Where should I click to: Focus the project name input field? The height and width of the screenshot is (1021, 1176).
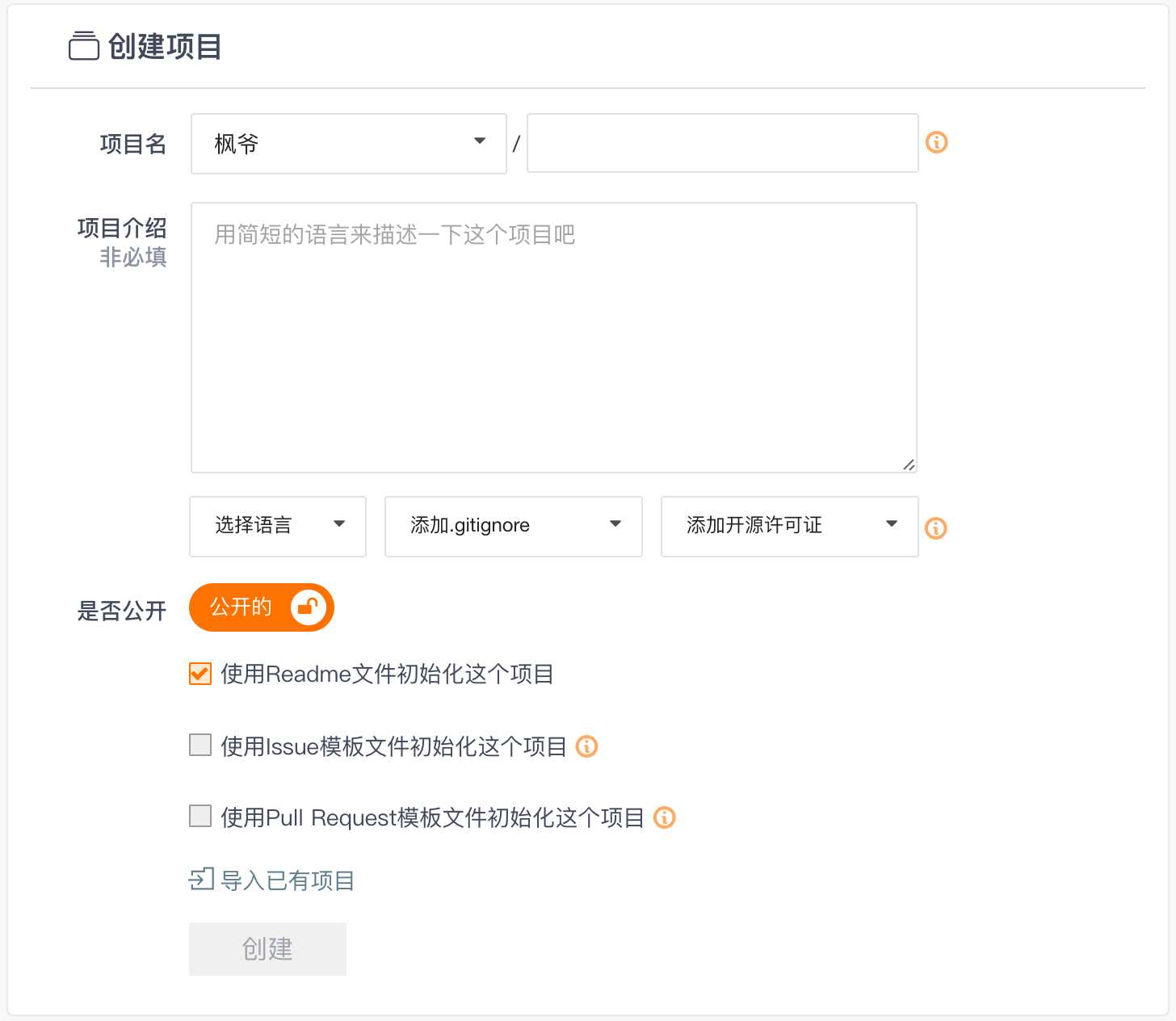coord(723,143)
